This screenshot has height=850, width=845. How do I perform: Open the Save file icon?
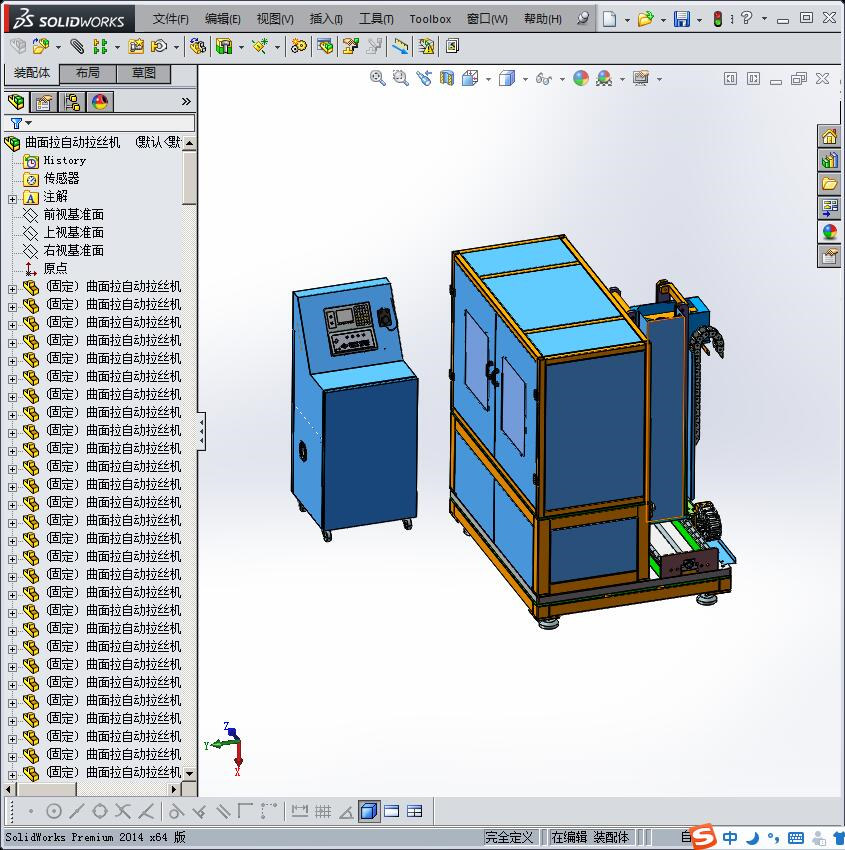[x=681, y=19]
